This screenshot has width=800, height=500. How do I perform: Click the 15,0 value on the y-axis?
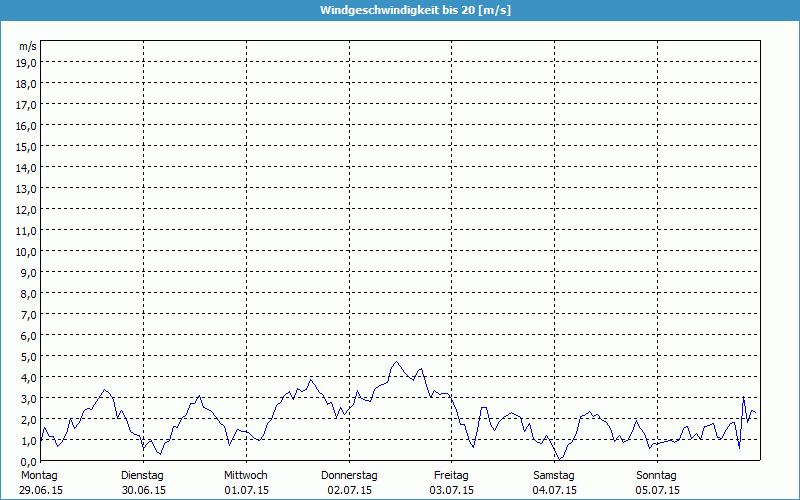(27, 146)
